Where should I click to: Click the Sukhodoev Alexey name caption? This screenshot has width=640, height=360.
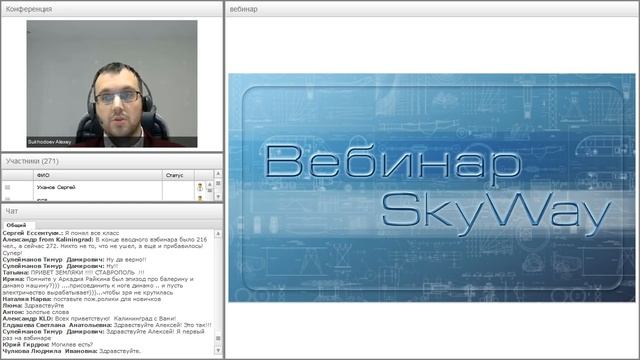coord(49,142)
